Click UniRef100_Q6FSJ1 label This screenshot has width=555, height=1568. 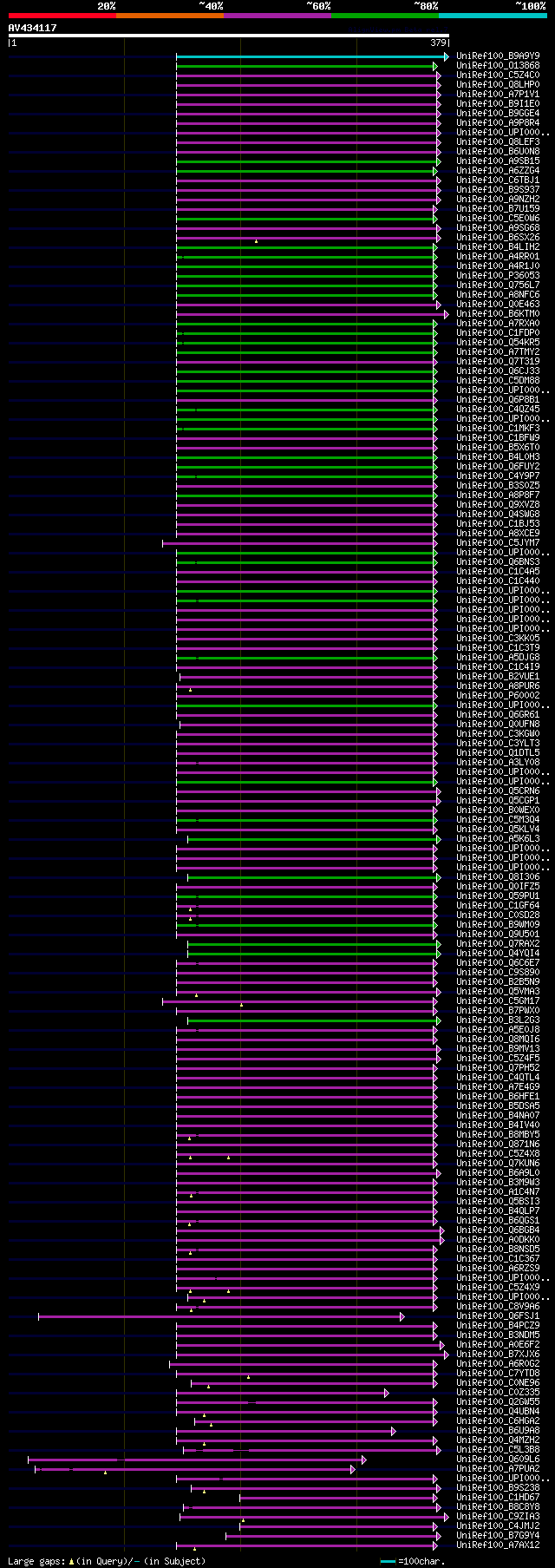tap(499, 1316)
